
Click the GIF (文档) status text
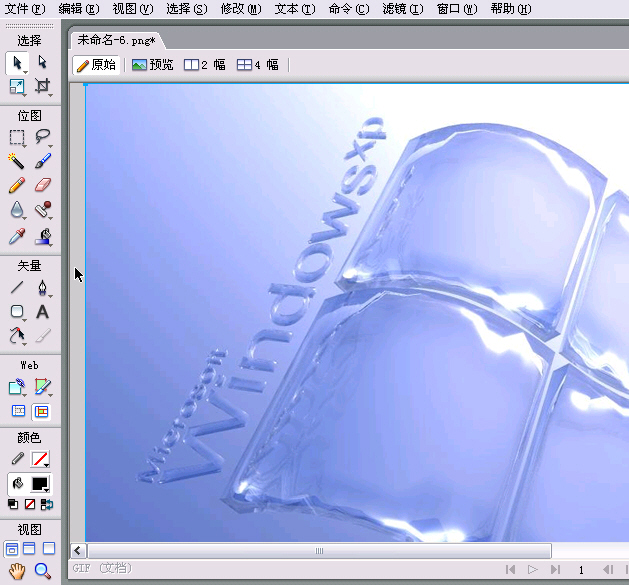point(102,568)
